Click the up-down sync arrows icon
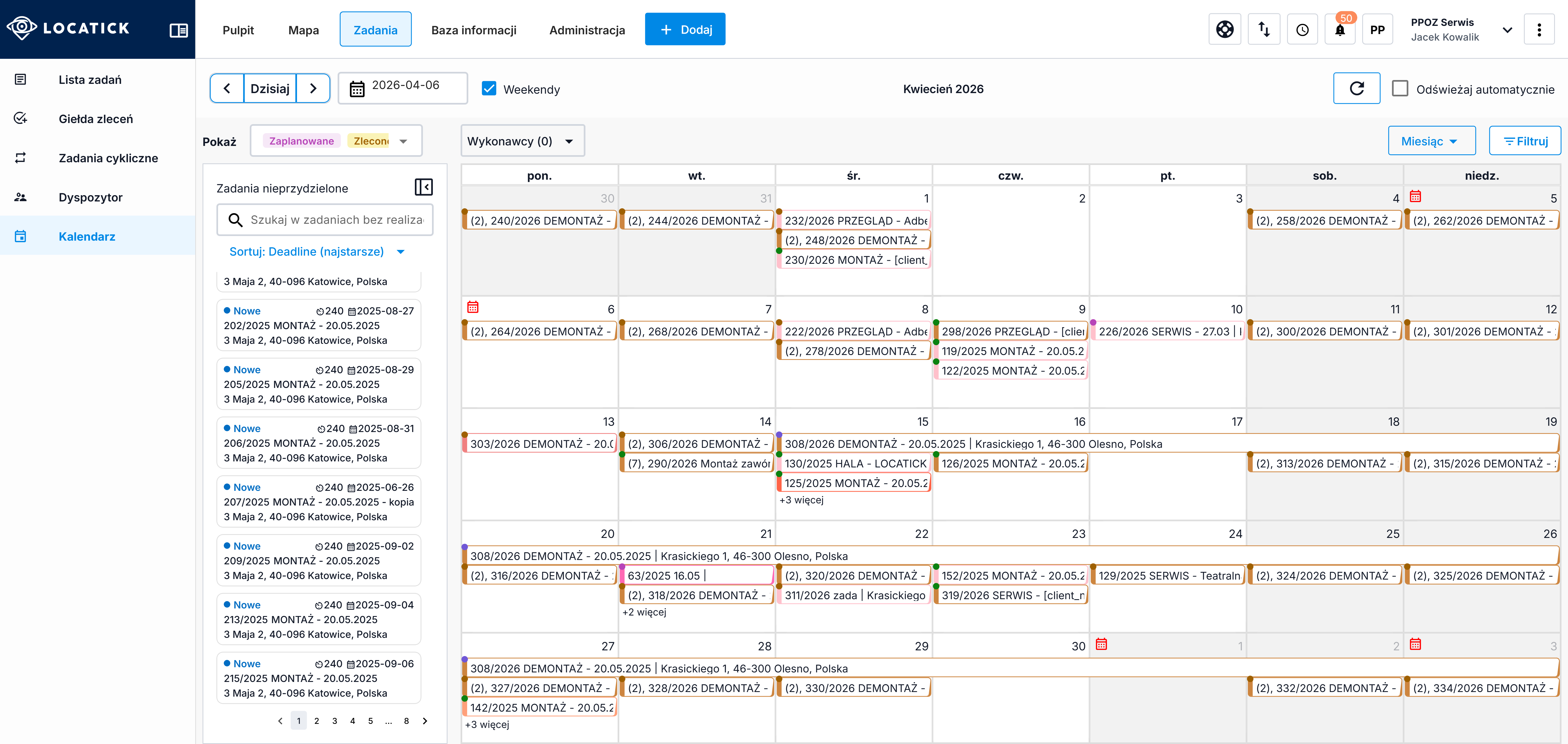 [x=1264, y=29]
